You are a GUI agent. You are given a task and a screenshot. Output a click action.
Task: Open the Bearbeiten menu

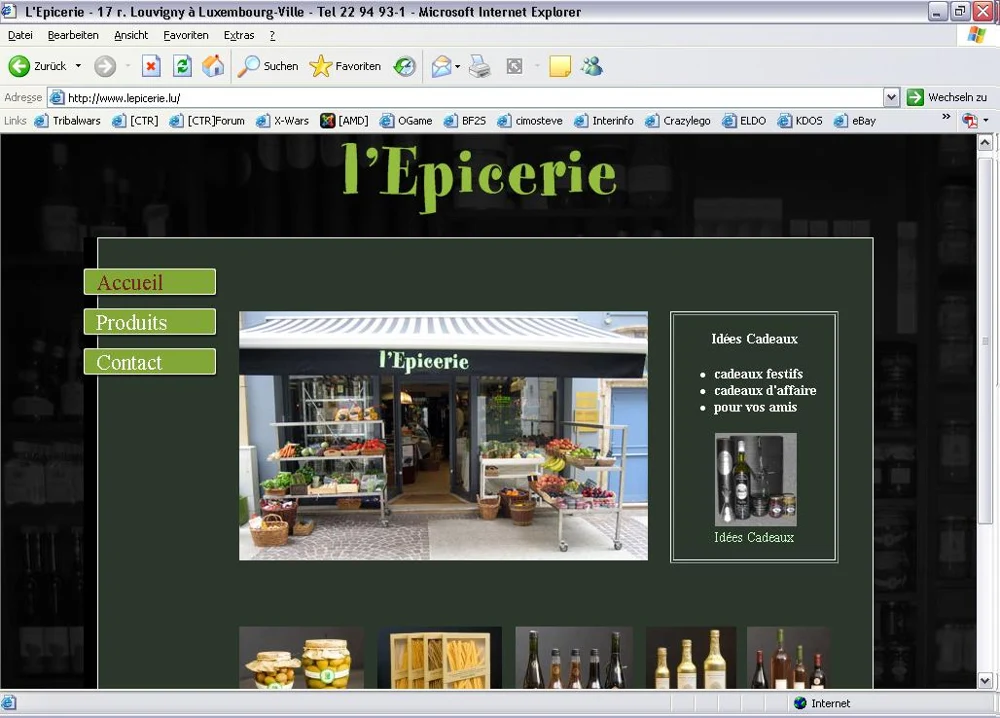click(x=73, y=35)
